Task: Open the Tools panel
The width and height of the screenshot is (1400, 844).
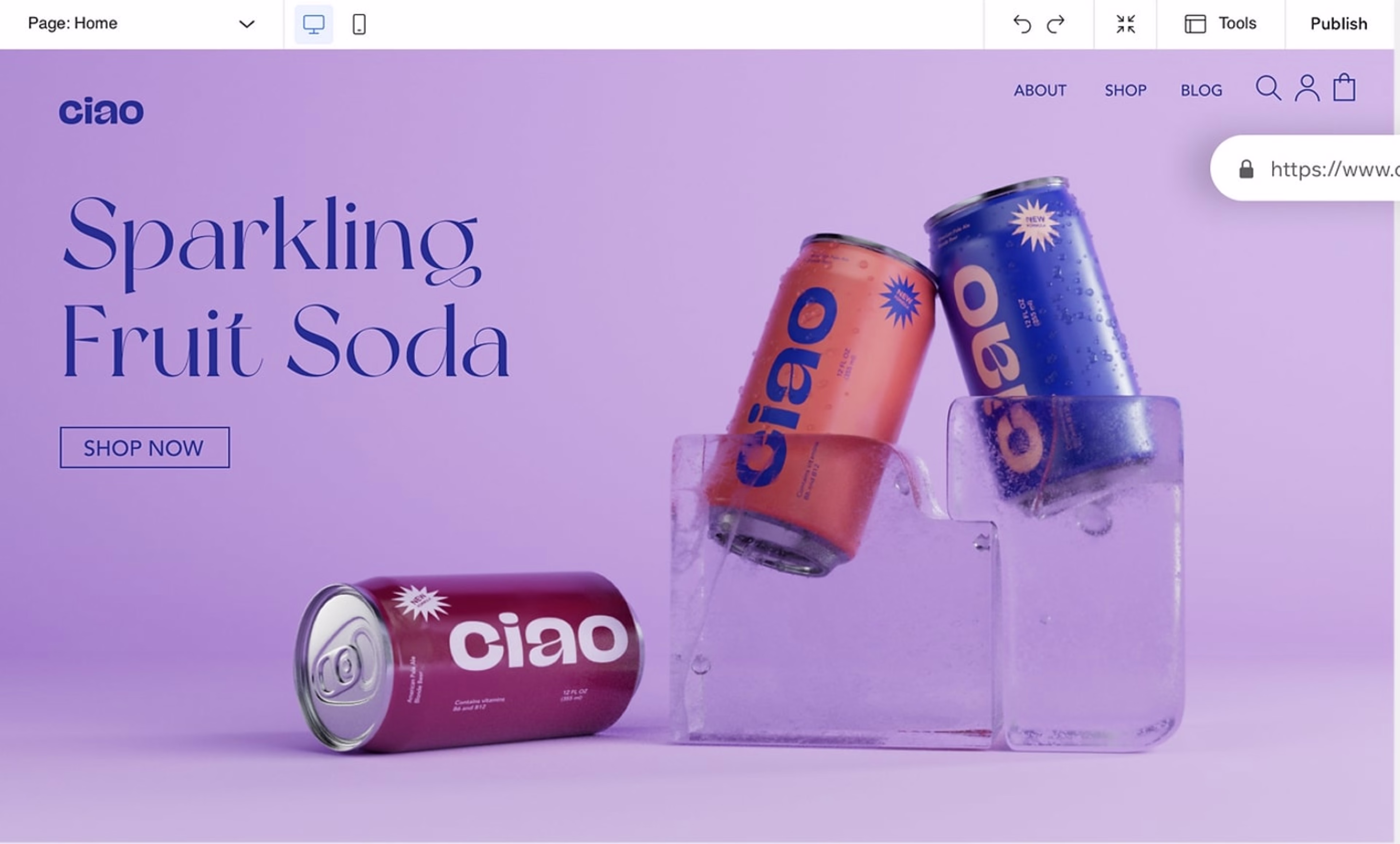Action: 1221,24
